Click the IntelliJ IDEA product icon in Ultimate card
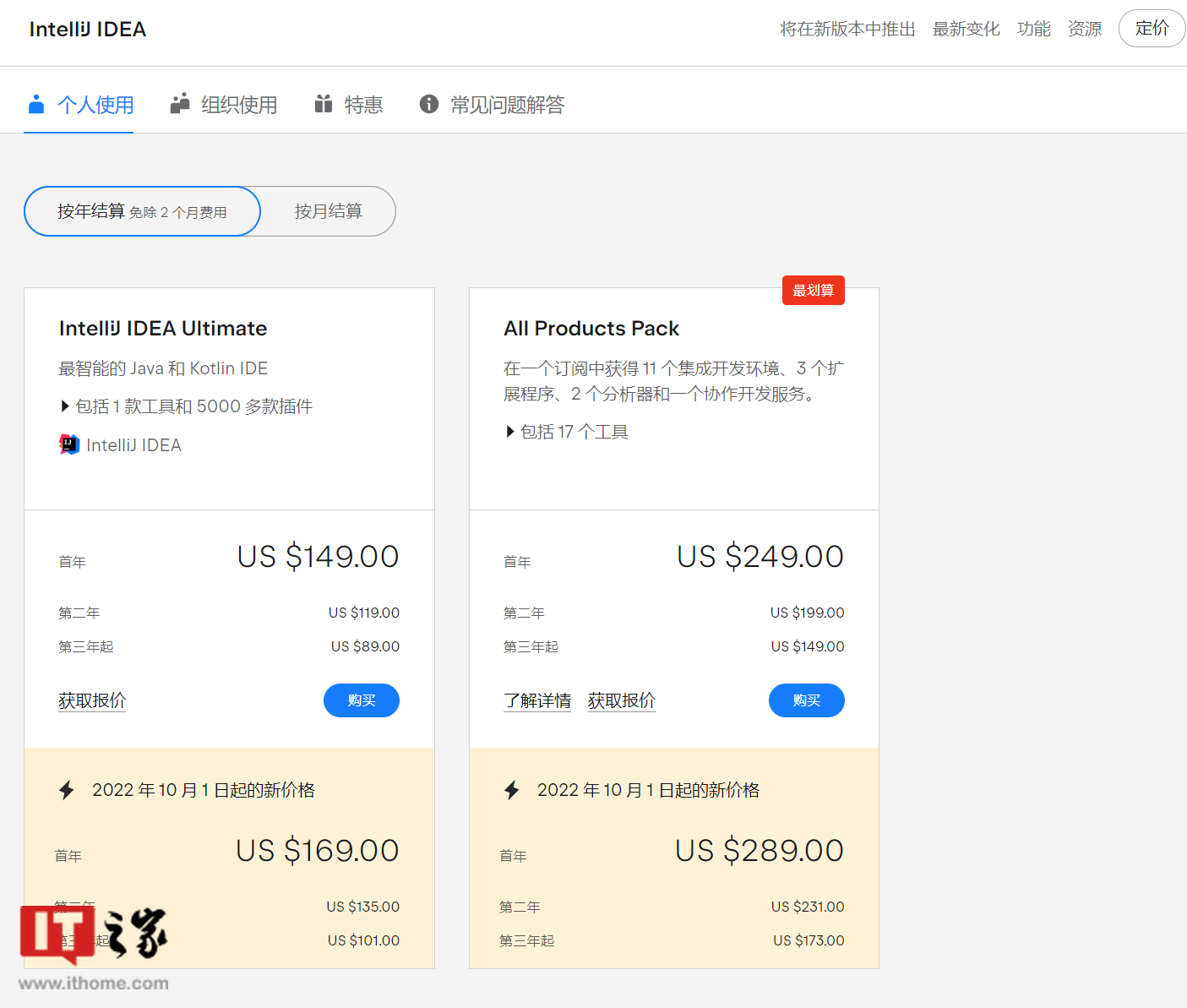Viewport: 1187px width, 1008px height. [69, 444]
